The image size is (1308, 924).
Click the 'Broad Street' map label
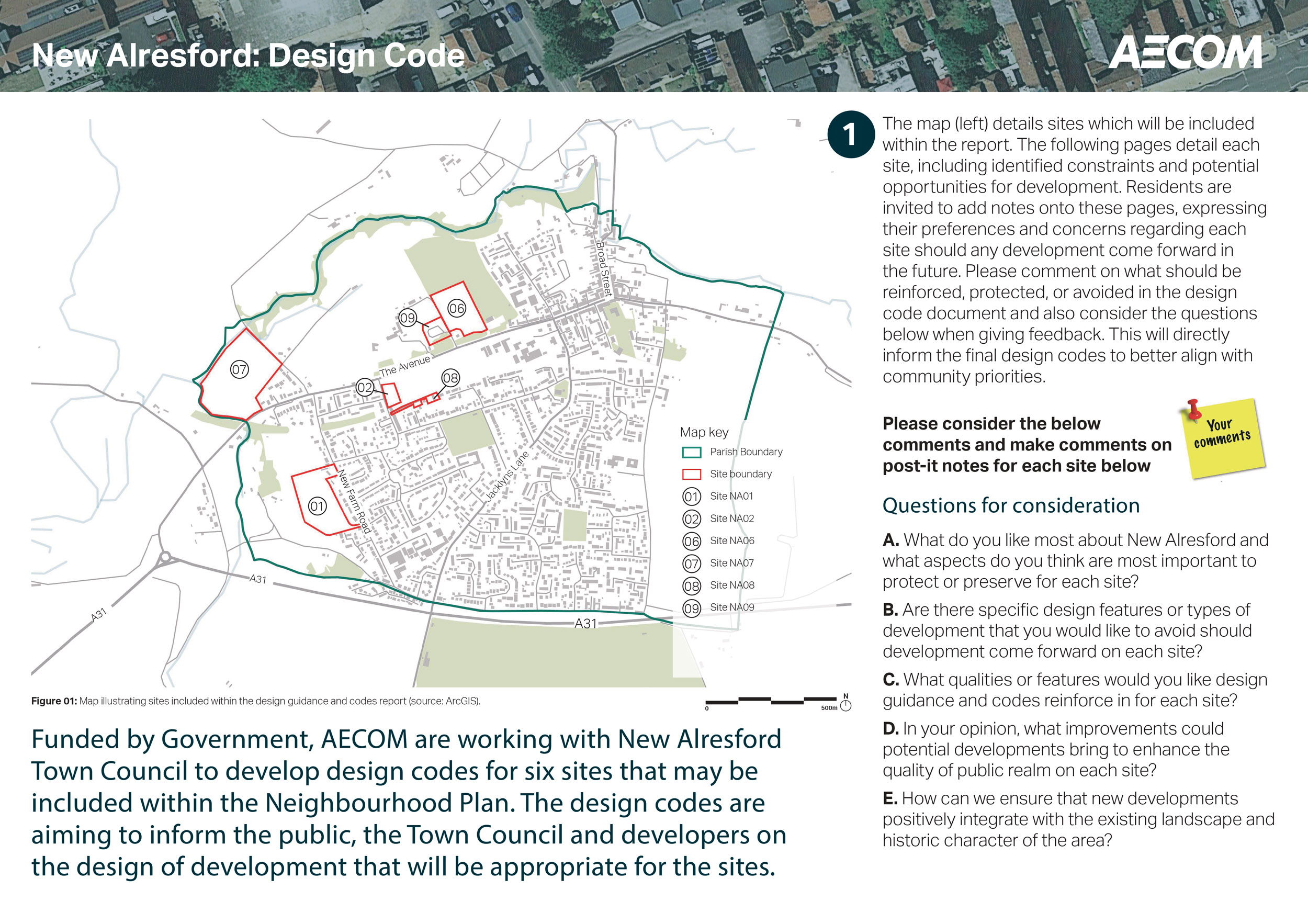click(x=604, y=269)
